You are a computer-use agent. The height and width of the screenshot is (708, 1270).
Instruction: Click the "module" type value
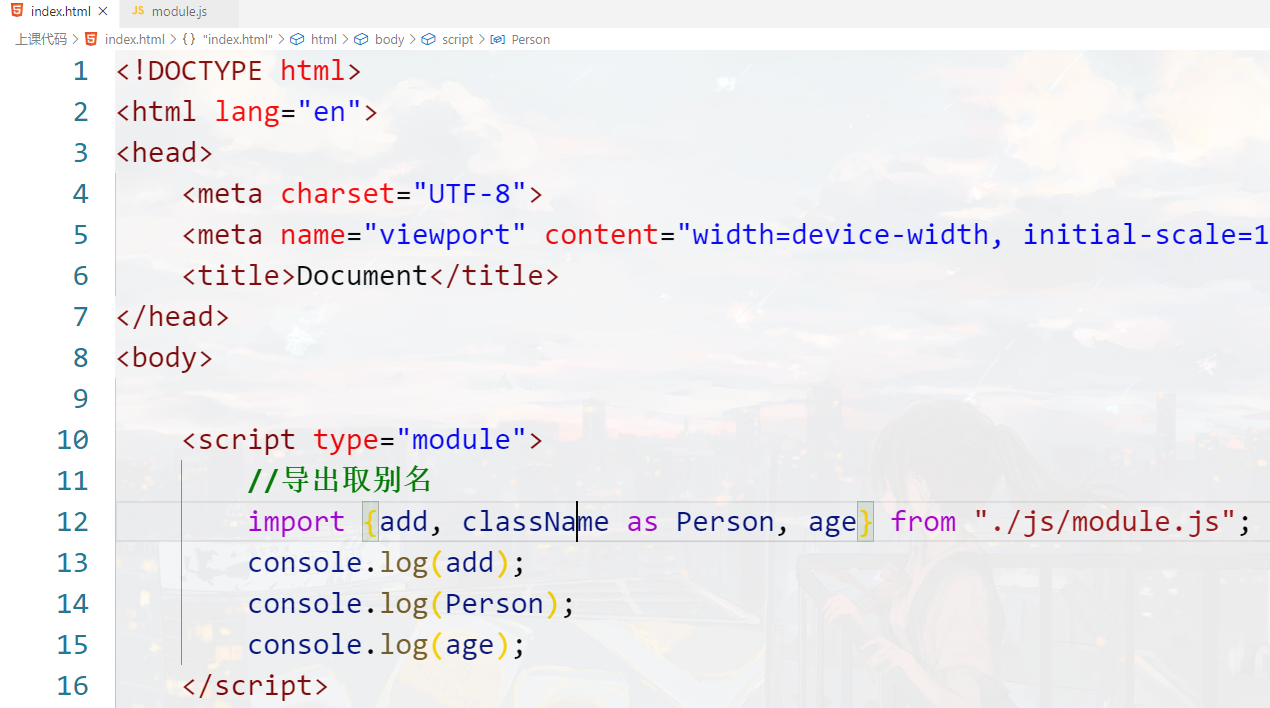coord(461,440)
